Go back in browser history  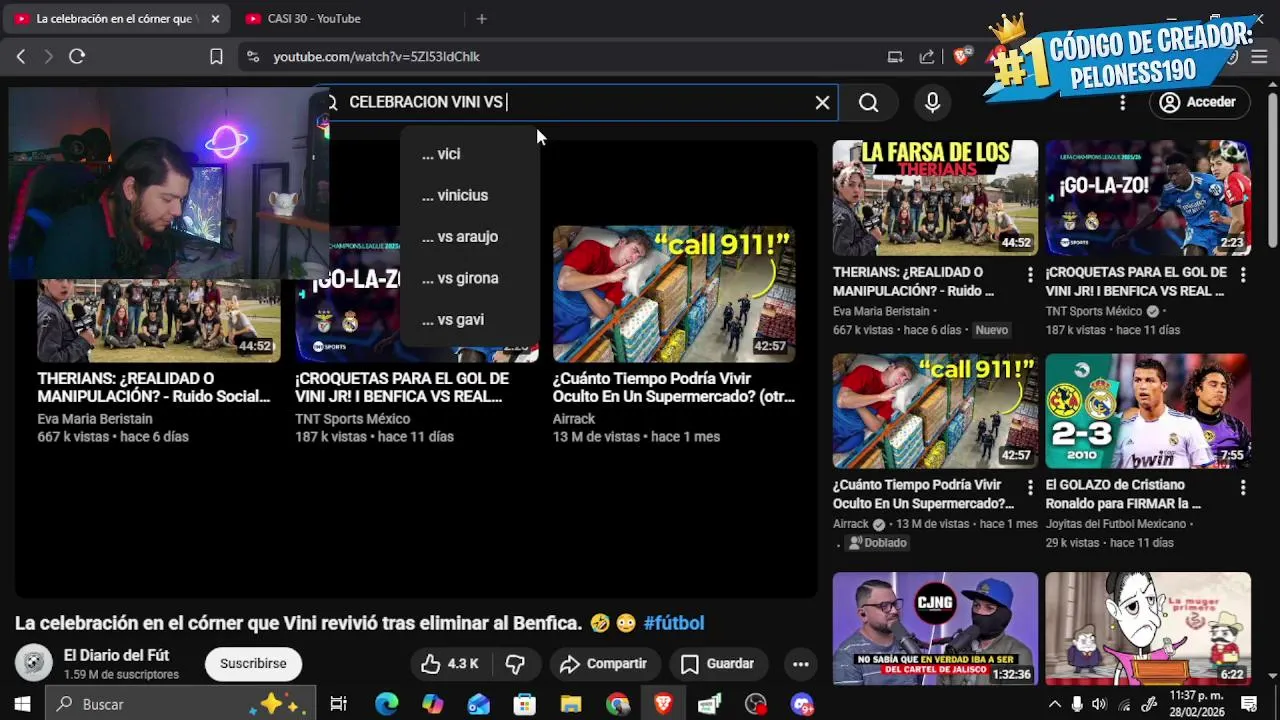tap(21, 57)
